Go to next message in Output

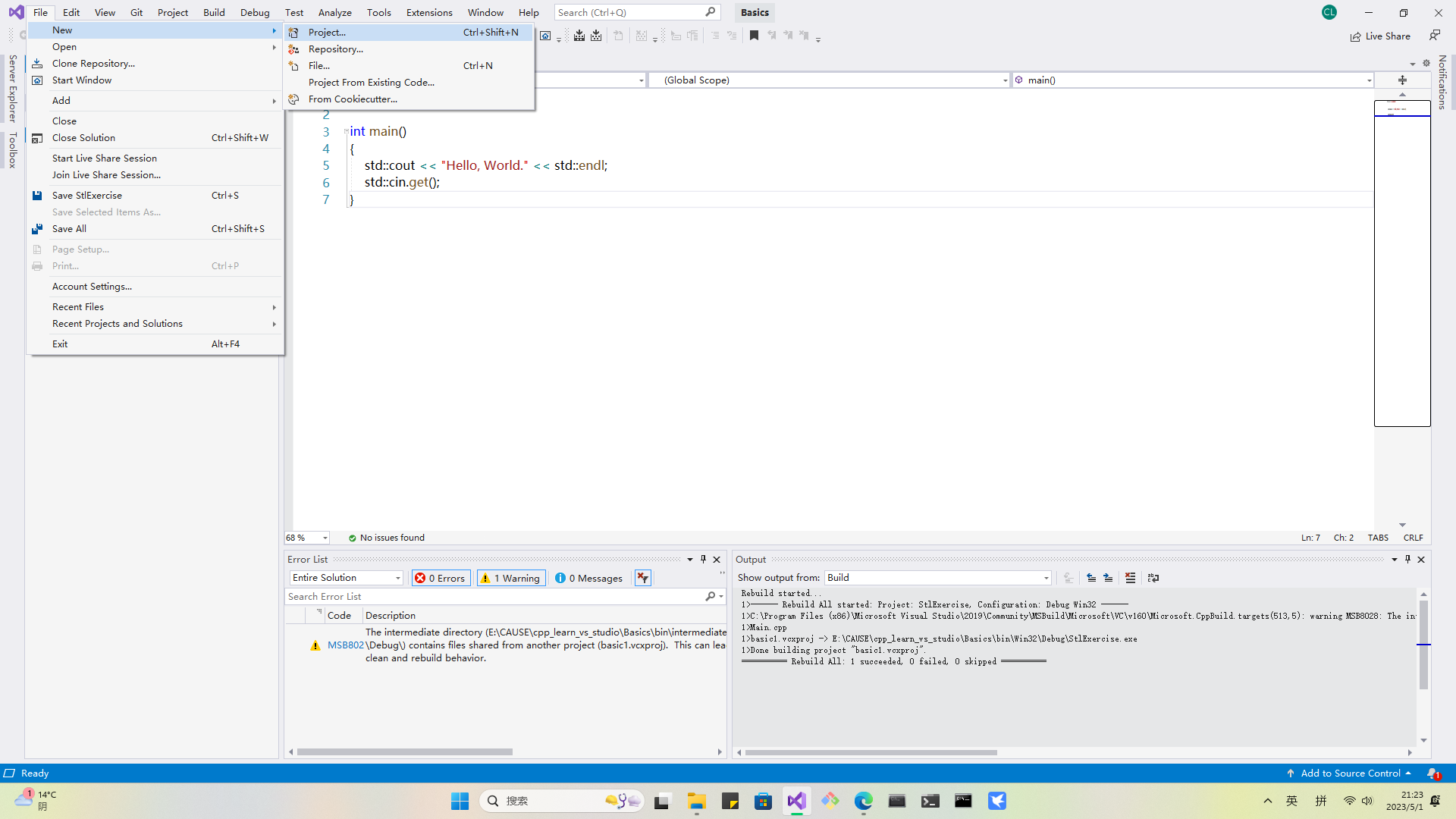[x=1108, y=578]
